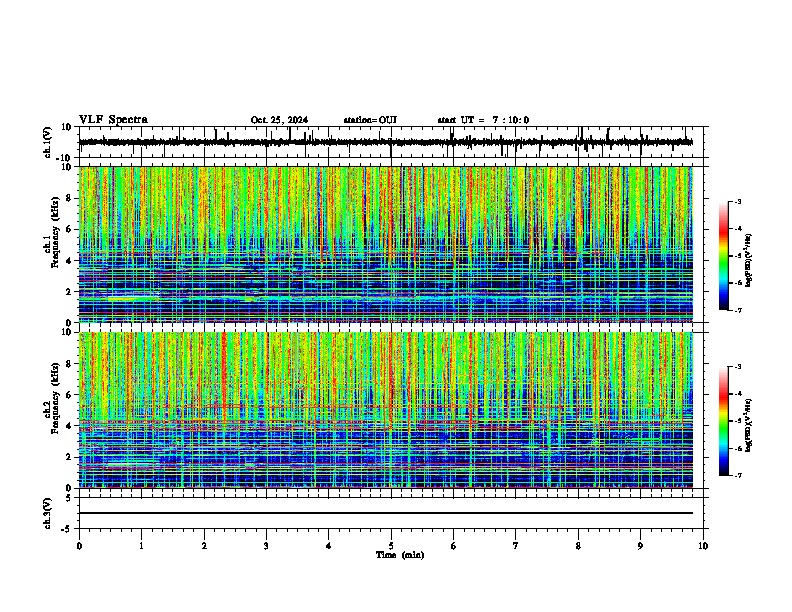The width and height of the screenshot is (792, 612).
Task: Click time axis tick label "3"
Action: coord(266,546)
